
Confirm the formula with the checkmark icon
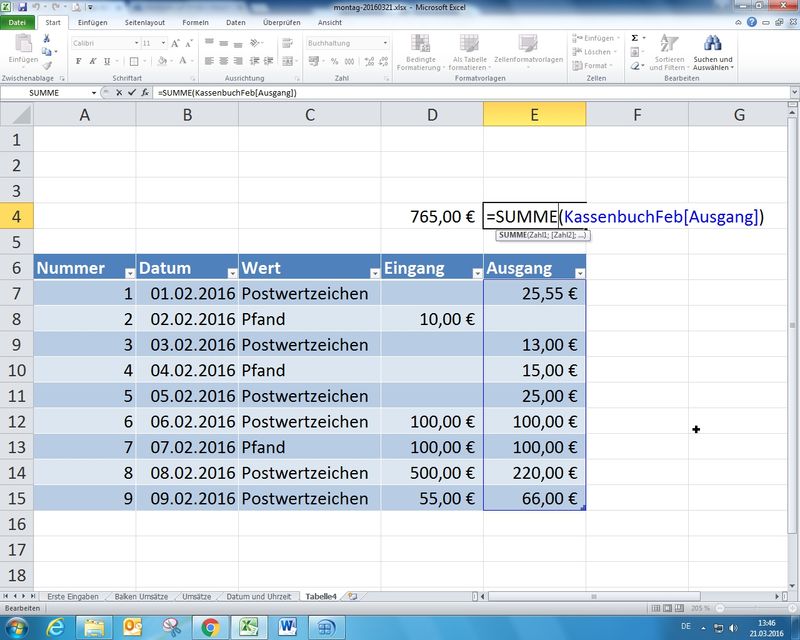(x=132, y=93)
